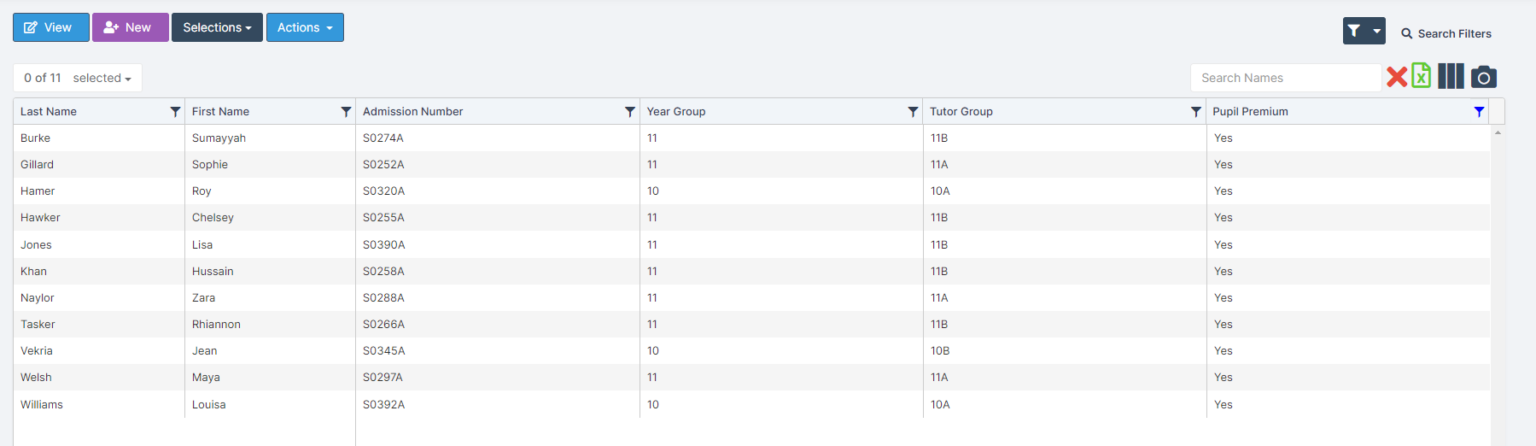Click the View button
The width and height of the screenshot is (1536, 446).
(x=50, y=28)
